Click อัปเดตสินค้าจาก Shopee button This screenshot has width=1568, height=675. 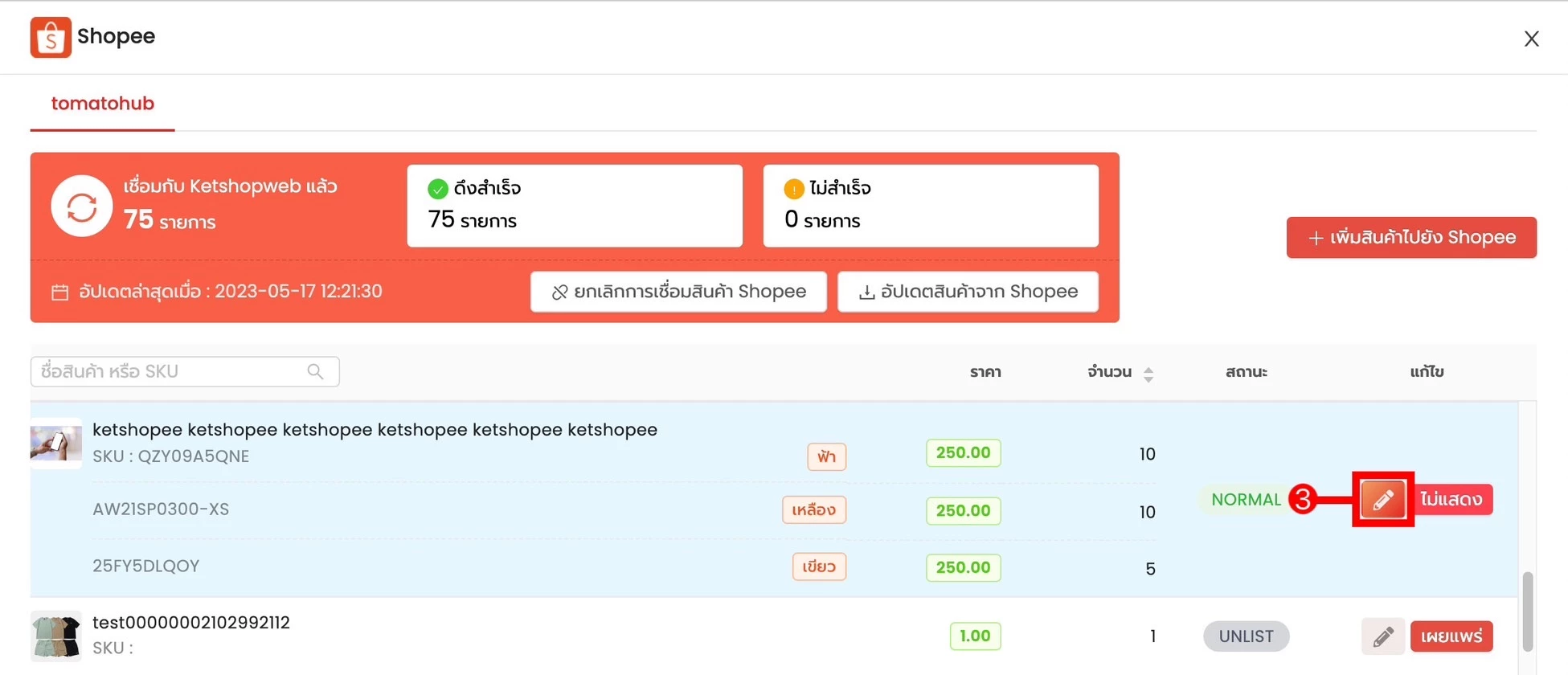tap(968, 292)
